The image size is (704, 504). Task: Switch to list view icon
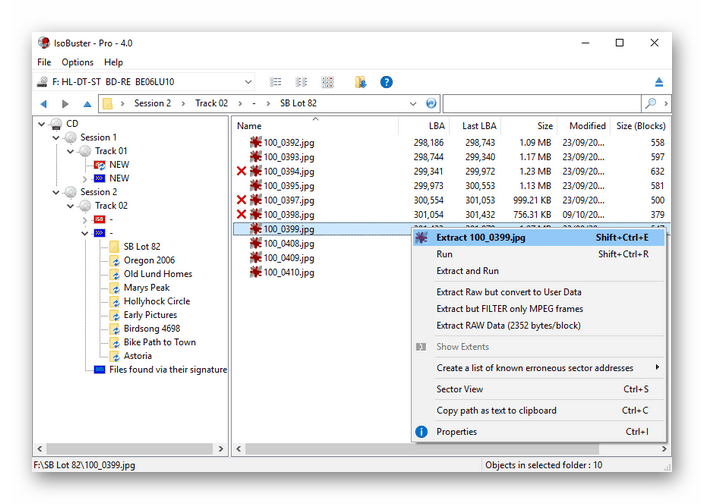tap(275, 82)
